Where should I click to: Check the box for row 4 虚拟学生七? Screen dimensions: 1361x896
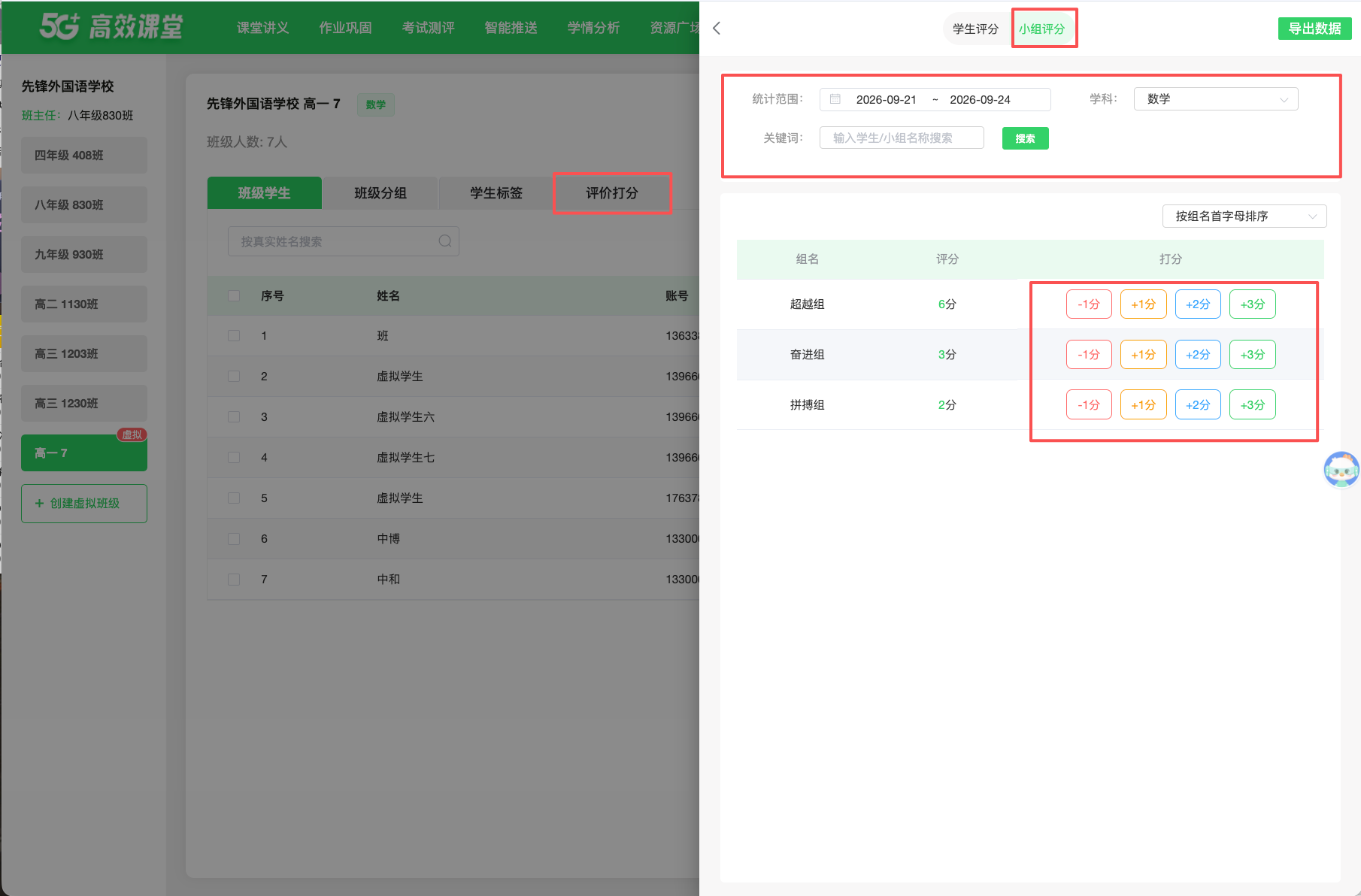234,458
